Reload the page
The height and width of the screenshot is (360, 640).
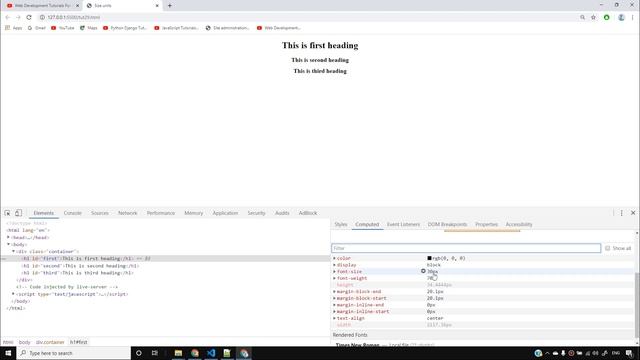[29, 18]
